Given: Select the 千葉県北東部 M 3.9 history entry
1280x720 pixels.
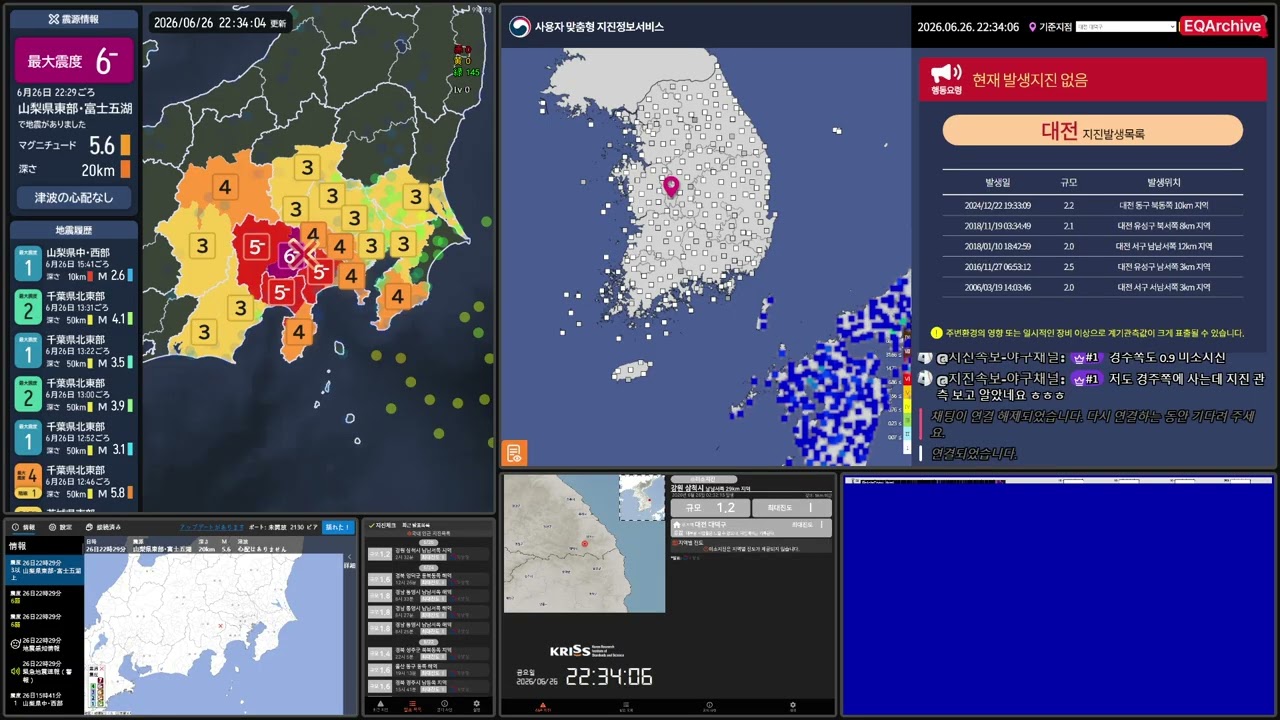Looking at the screenshot, I should 74,395.
